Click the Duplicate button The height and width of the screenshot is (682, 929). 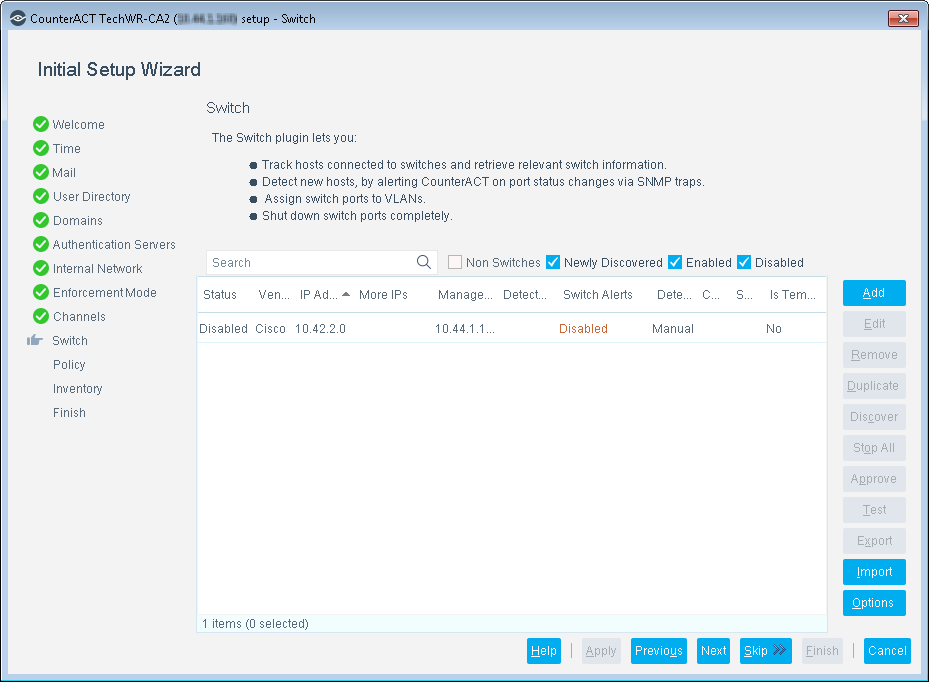874,386
